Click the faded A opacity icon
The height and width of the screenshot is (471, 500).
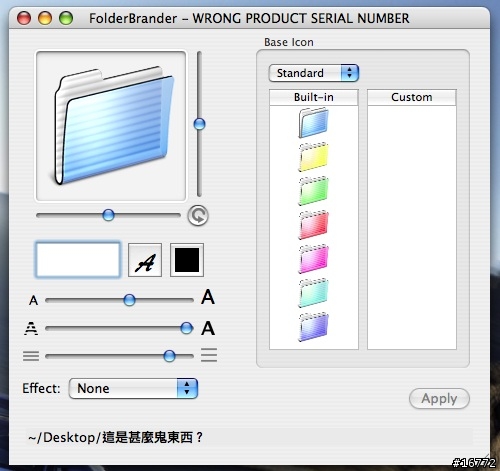coord(31,328)
